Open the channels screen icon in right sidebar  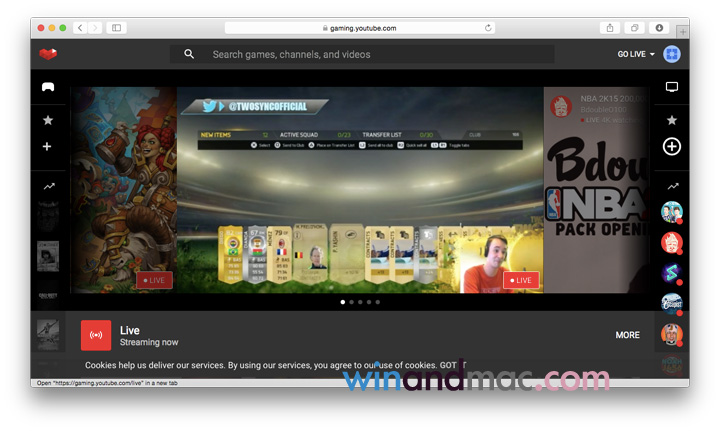point(672,87)
